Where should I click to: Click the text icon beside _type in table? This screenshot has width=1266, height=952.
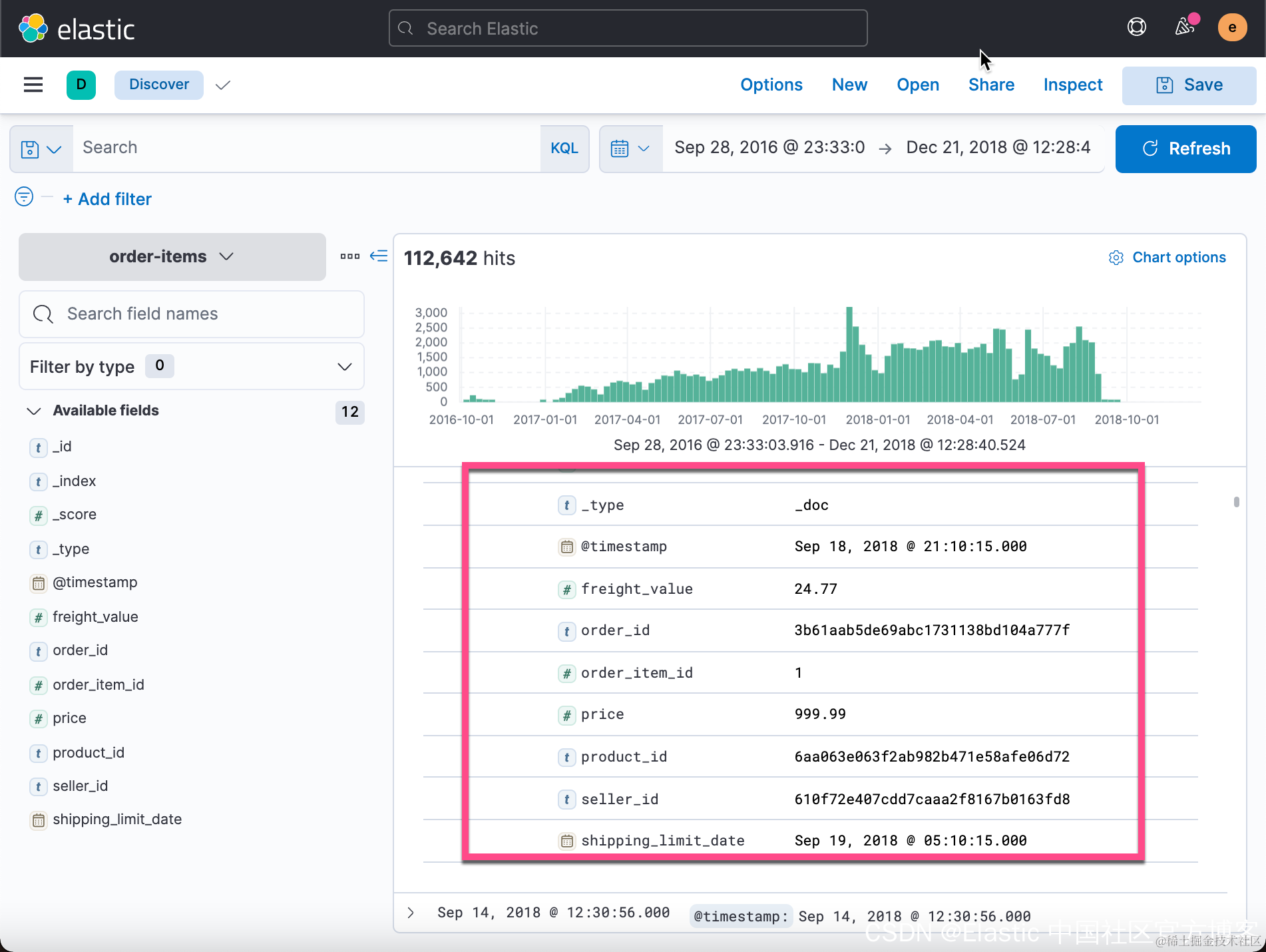pos(566,505)
